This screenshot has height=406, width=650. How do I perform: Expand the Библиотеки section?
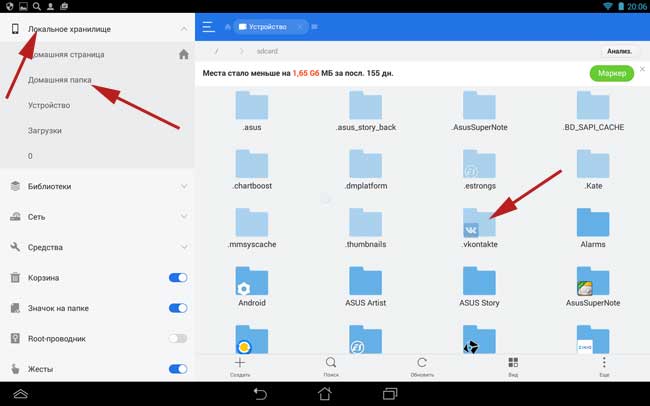[x=184, y=186]
